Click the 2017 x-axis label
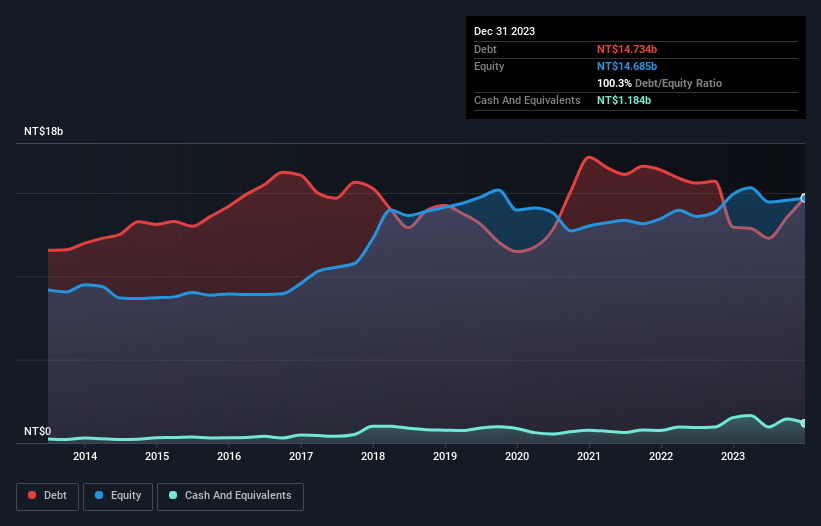 point(301,456)
